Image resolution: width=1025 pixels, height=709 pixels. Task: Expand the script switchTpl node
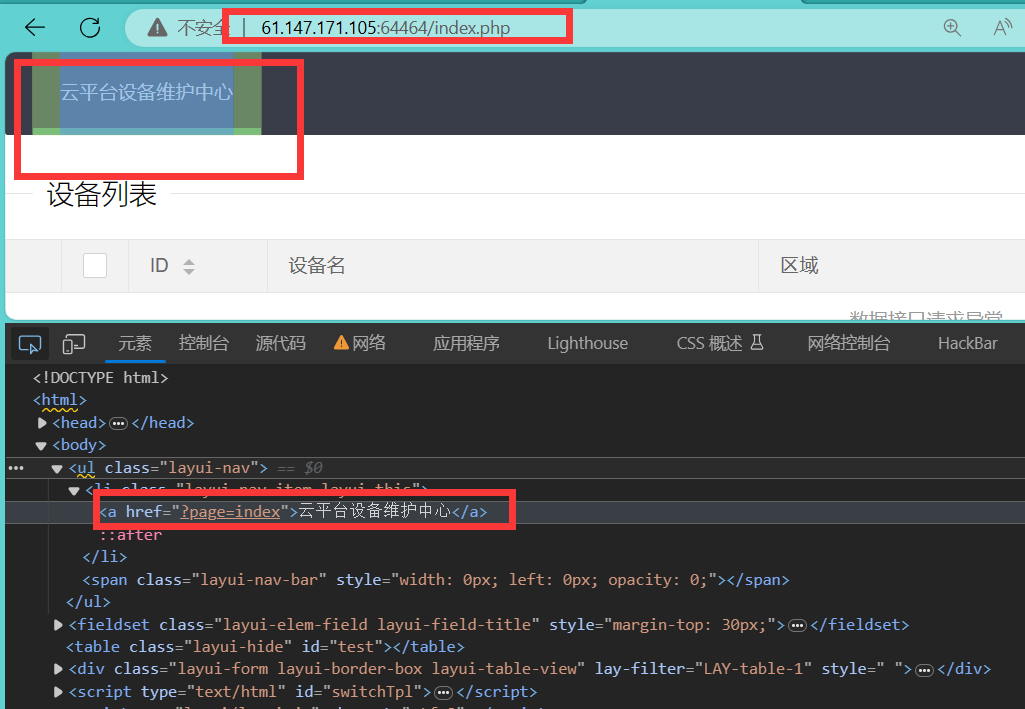[58, 691]
